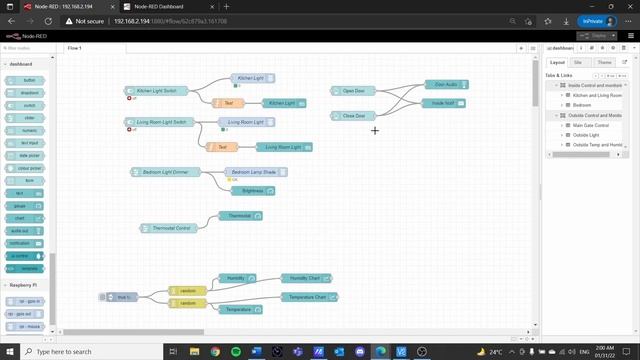Select the dropdown node in dashboard palette
640x360 pixels.
[25, 93]
